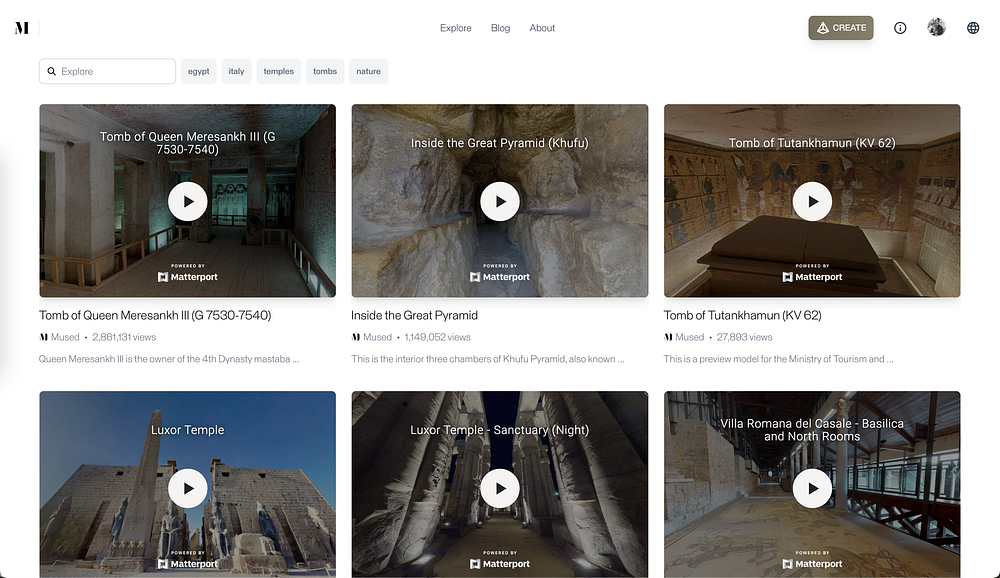The height and width of the screenshot is (578, 1000).
Task: Focus the Explore search input field
Action: [107, 71]
